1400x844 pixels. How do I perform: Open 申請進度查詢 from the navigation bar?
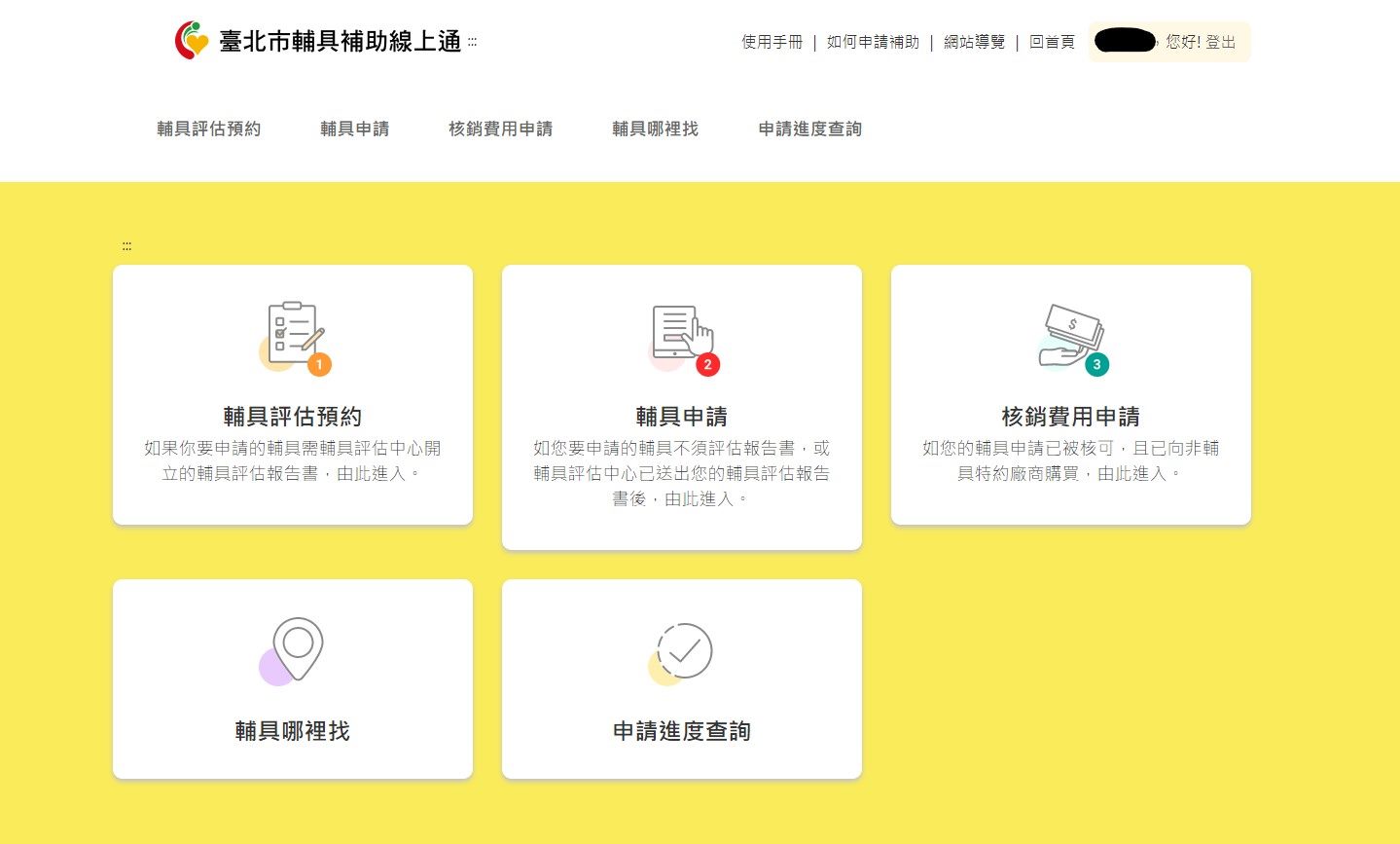[808, 128]
